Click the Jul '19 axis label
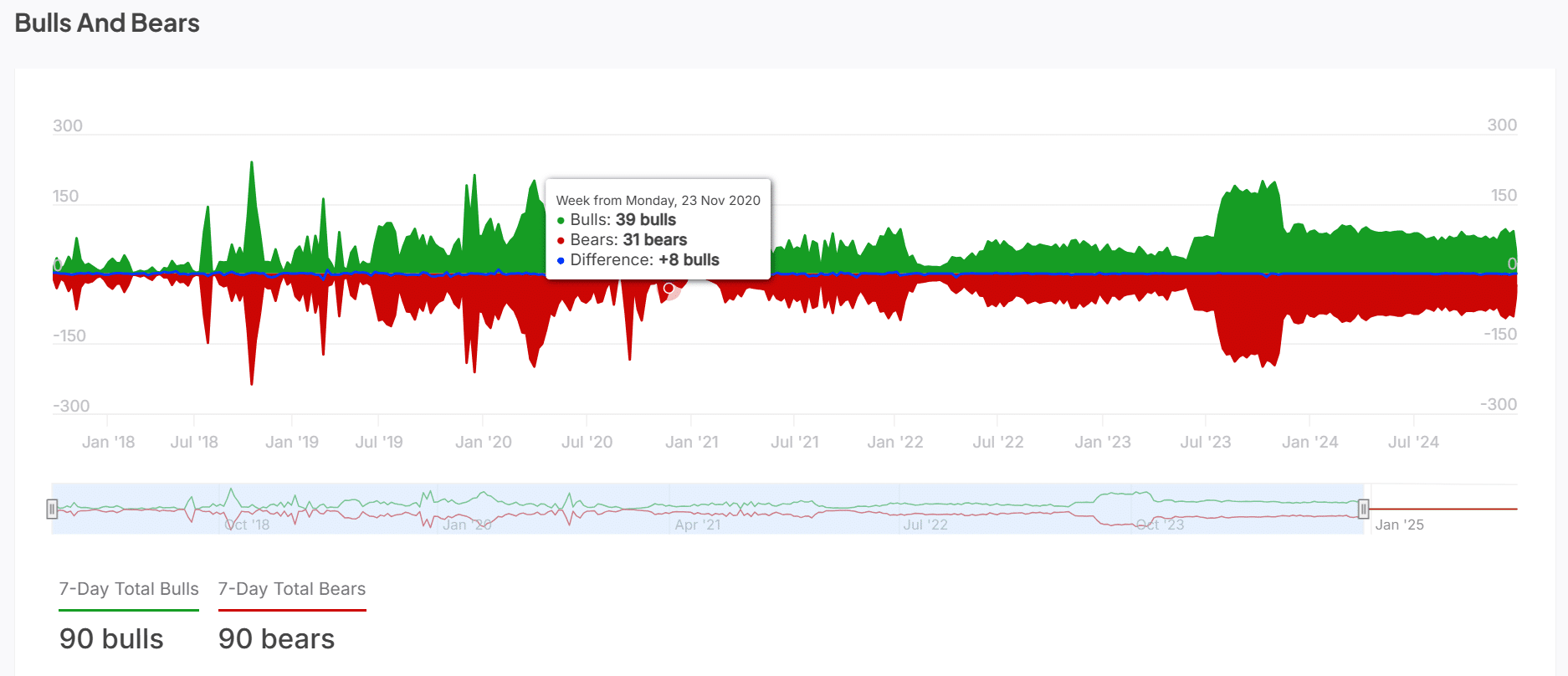Image resolution: width=1568 pixels, height=676 pixels. [379, 442]
